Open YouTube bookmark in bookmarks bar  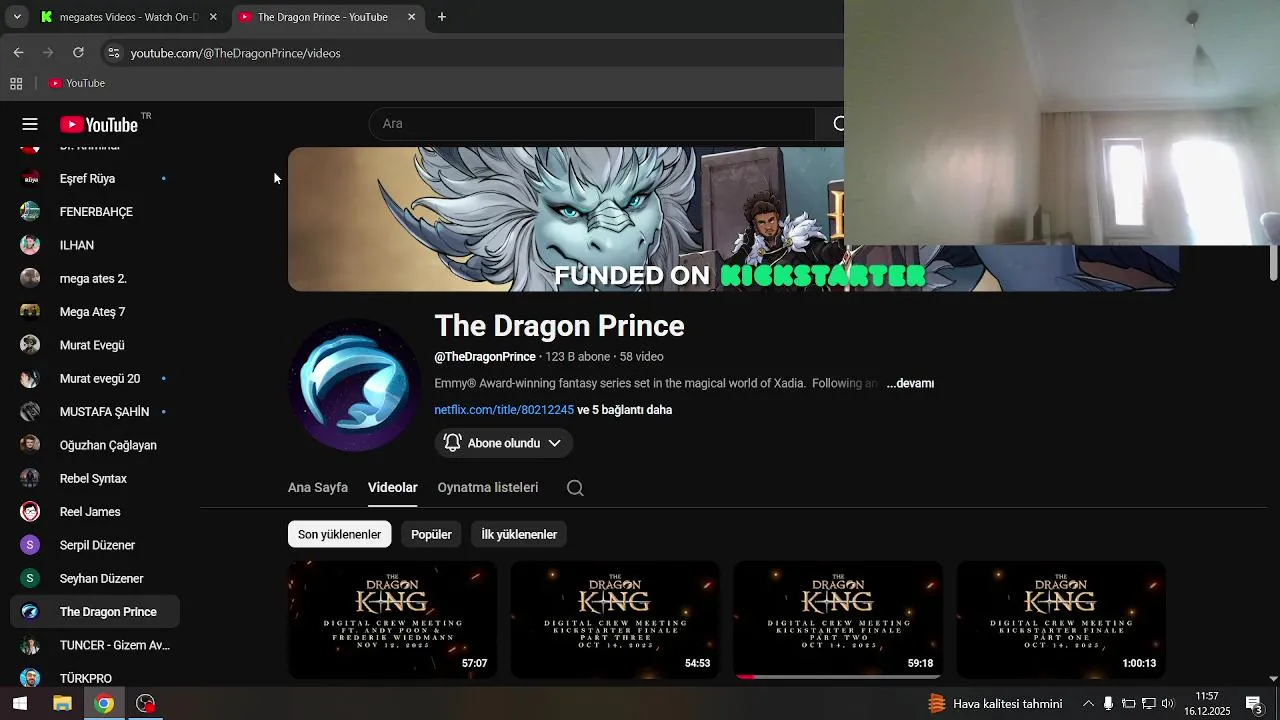click(x=77, y=83)
